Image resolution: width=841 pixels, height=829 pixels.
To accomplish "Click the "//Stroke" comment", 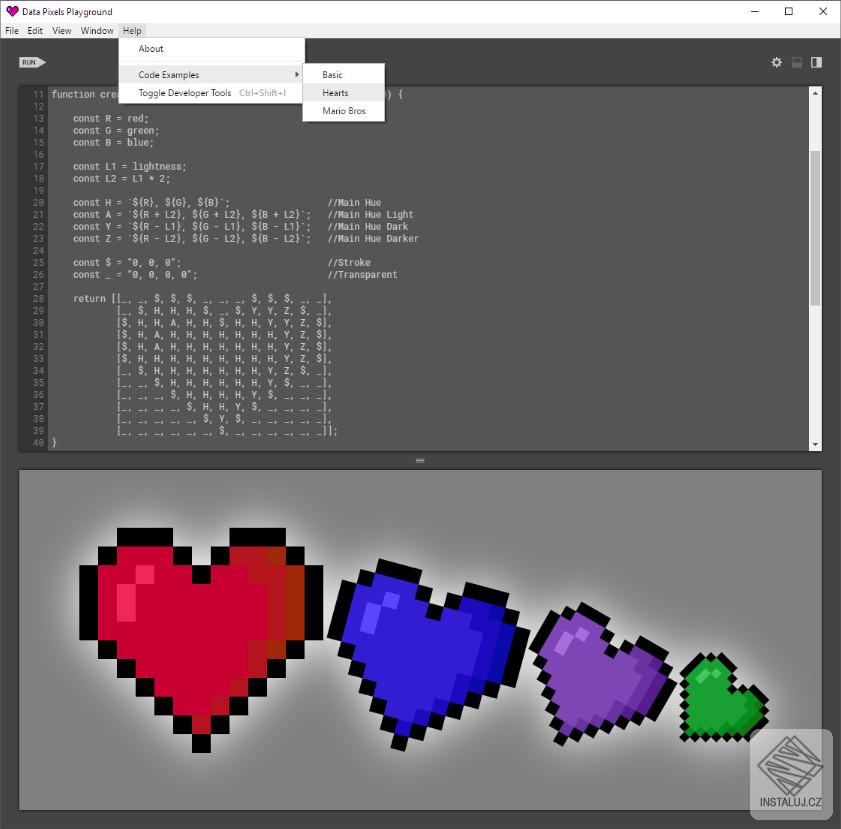I will 349,263.
